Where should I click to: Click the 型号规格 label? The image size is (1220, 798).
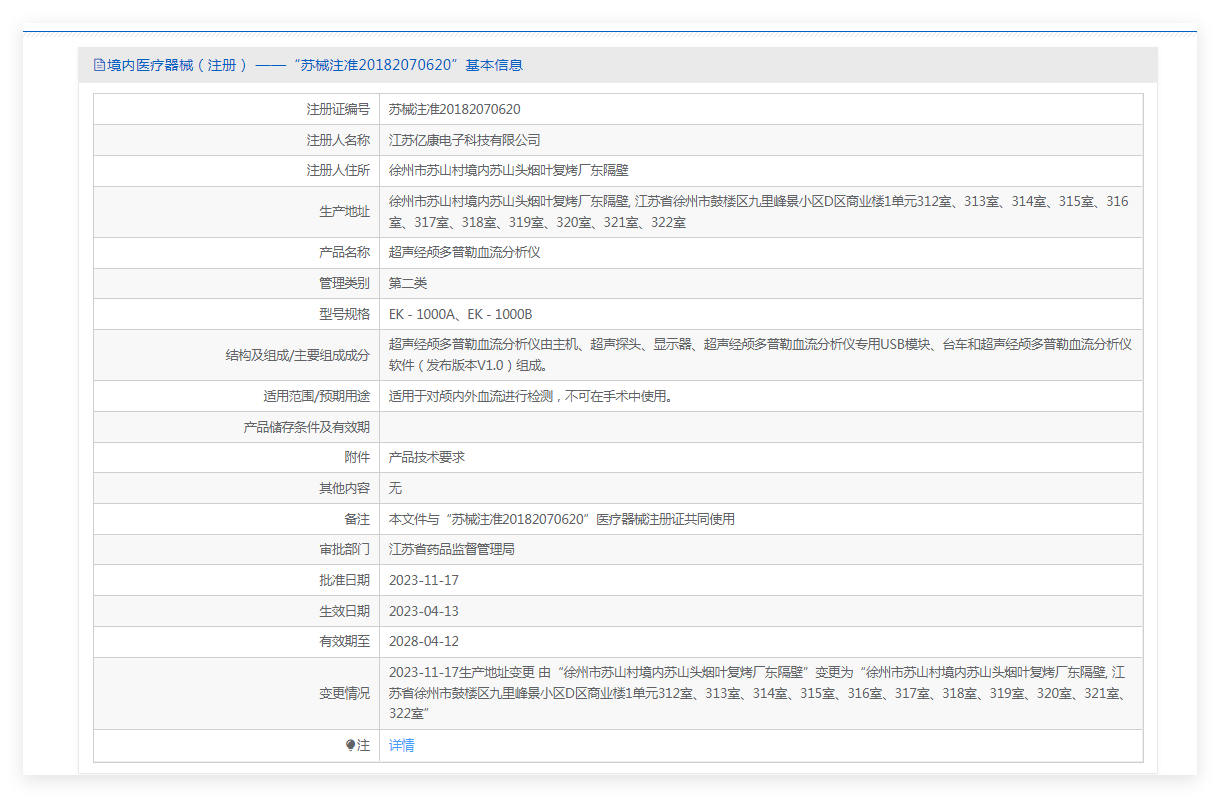(x=344, y=314)
